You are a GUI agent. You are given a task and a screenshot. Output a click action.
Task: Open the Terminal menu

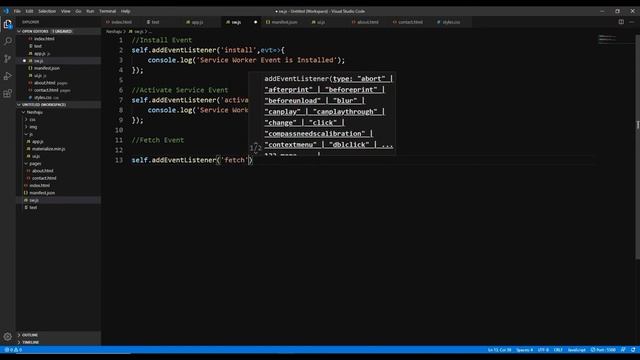click(108, 11)
